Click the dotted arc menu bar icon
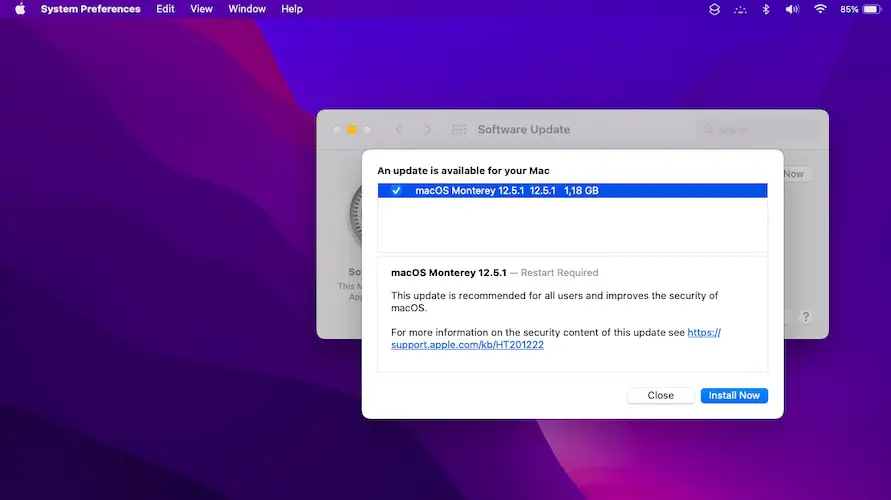This screenshot has width=891, height=500. click(x=740, y=9)
